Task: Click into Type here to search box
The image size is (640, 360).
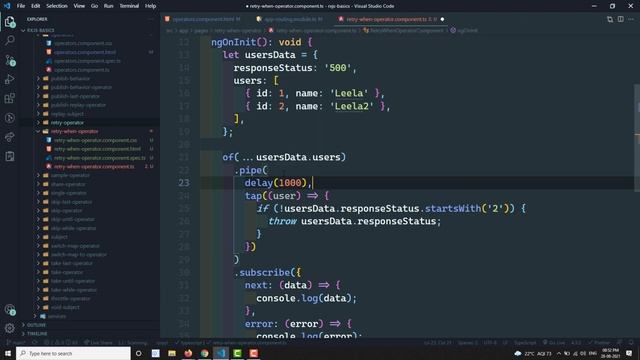Action: click(x=73, y=353)
